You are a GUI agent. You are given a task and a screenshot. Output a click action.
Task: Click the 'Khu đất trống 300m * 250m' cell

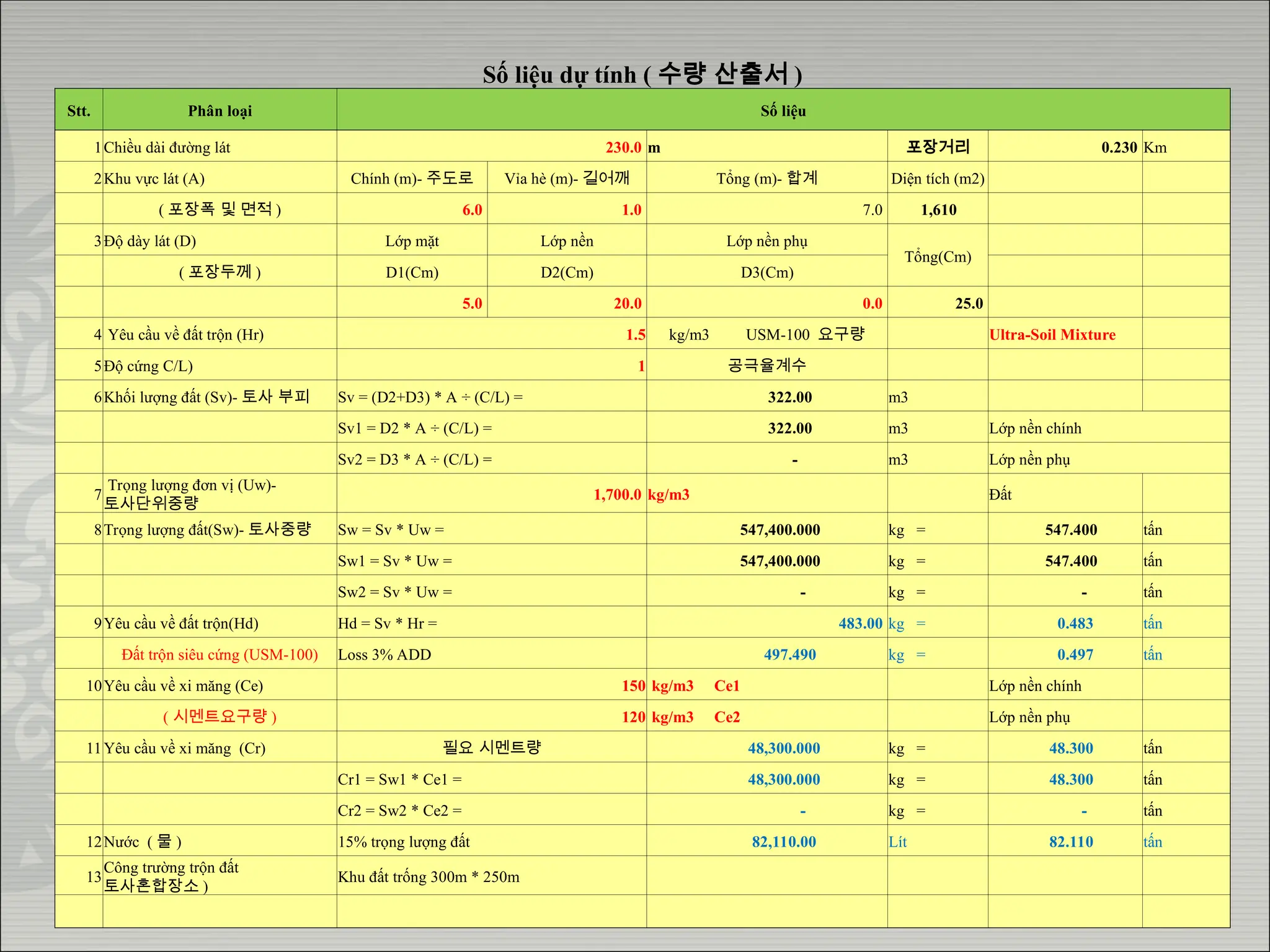[x=429, y=877]
